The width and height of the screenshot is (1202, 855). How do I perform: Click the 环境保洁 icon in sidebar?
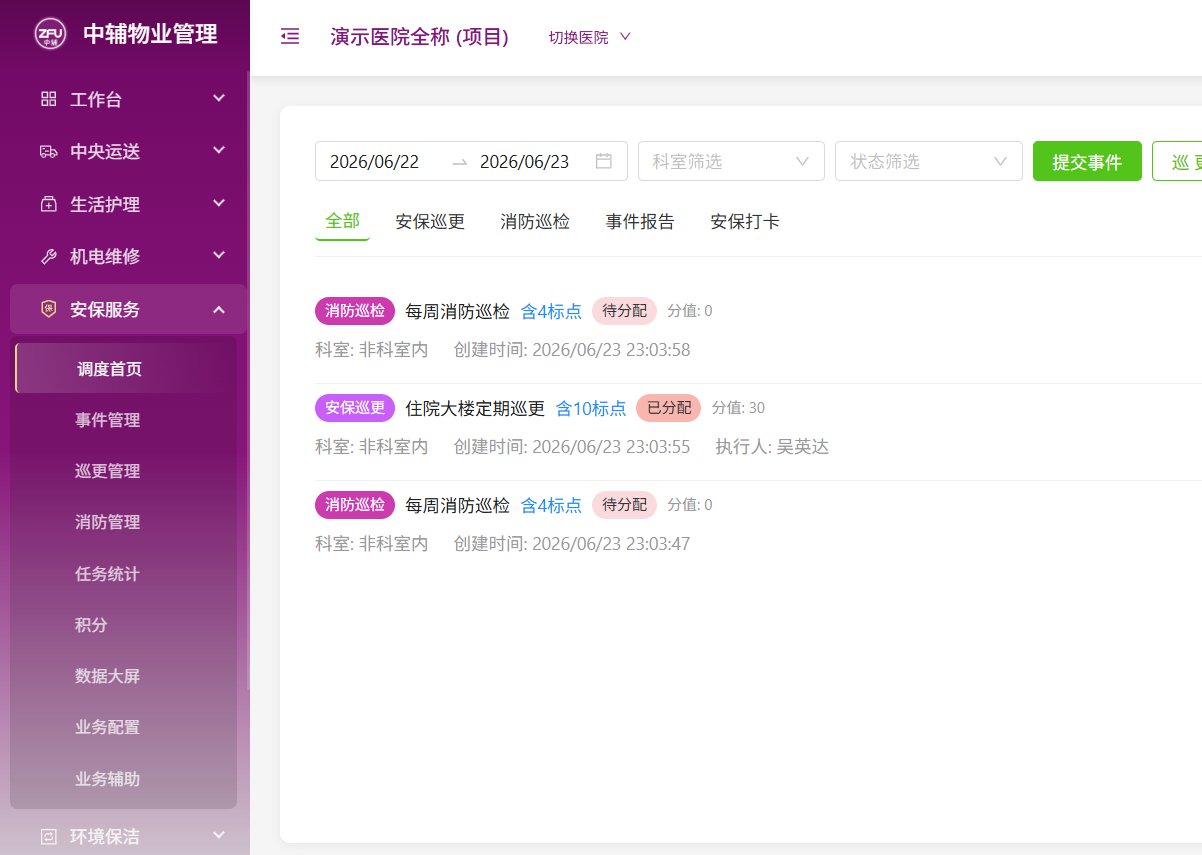[48, 836]
